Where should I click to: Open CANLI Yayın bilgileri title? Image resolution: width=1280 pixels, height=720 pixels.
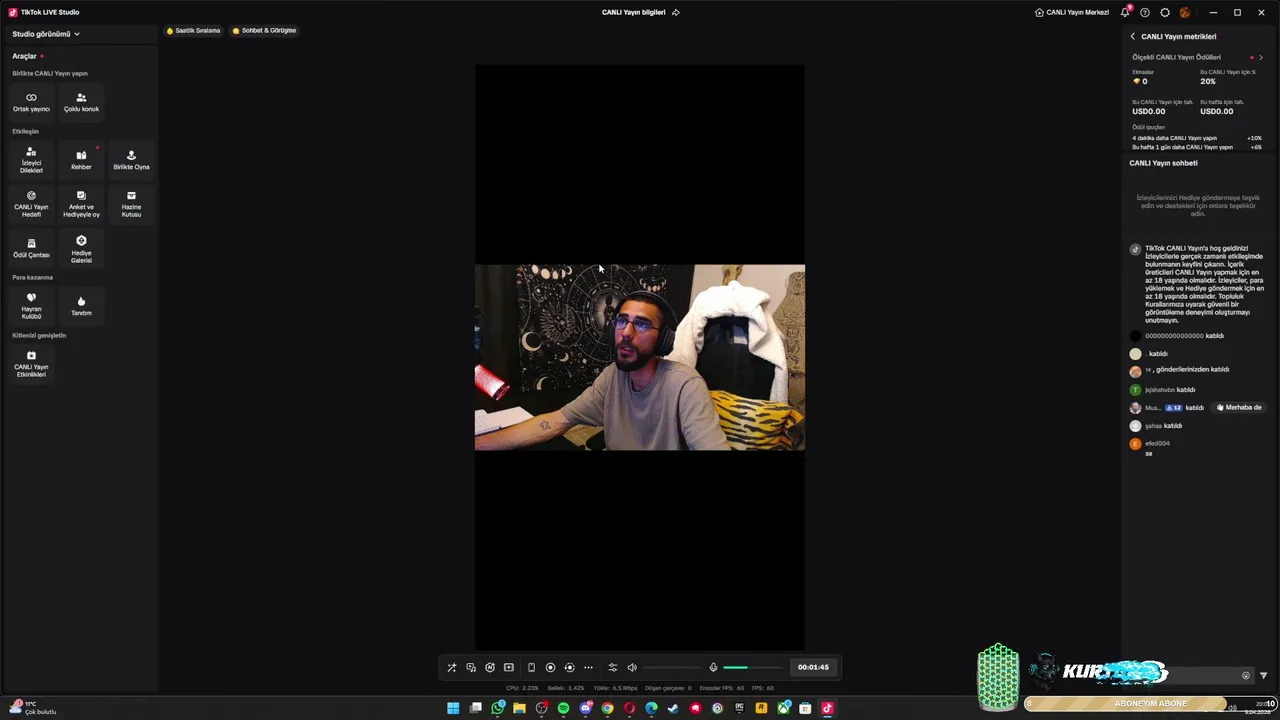tap(633, 12)
